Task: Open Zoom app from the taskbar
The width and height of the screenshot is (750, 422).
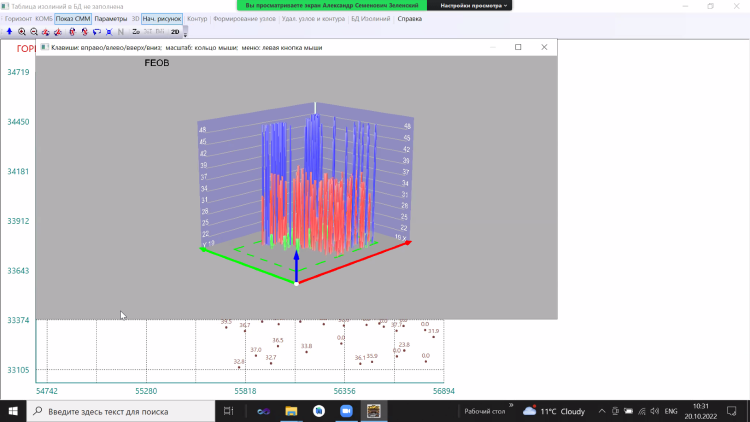Action: [346, 411]
